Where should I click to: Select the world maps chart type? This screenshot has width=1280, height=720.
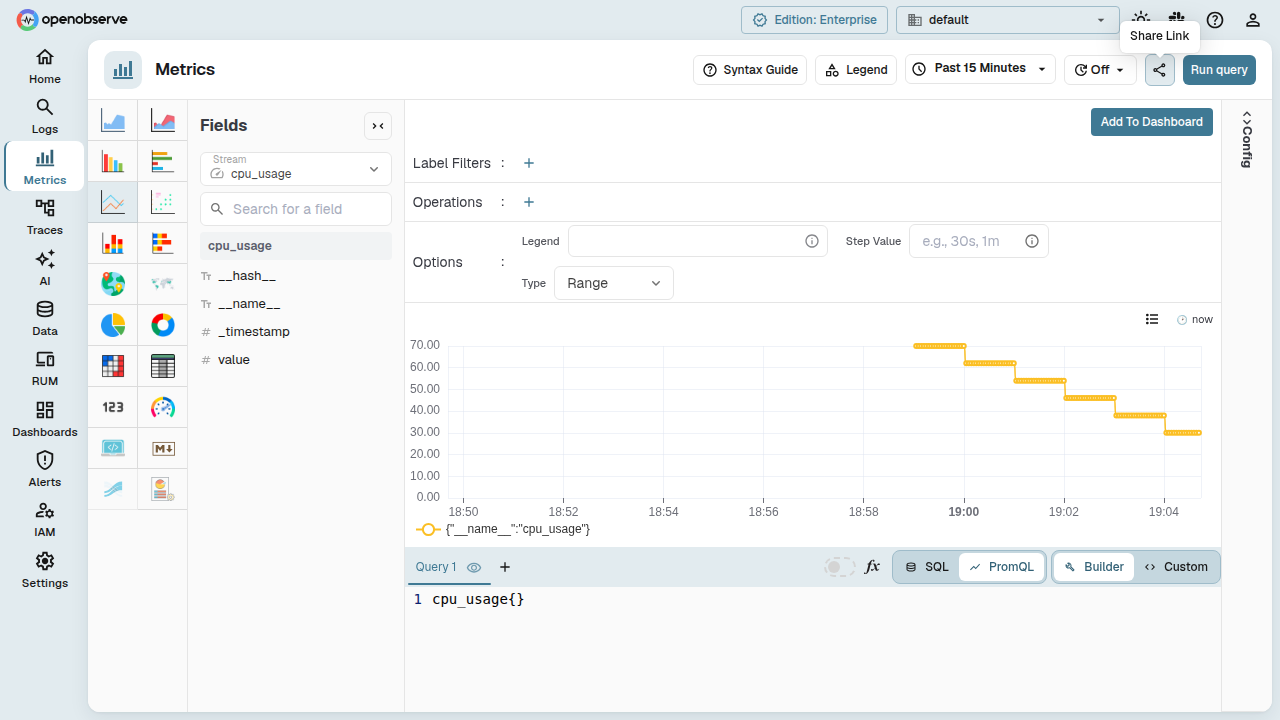(x=163, y=284)
